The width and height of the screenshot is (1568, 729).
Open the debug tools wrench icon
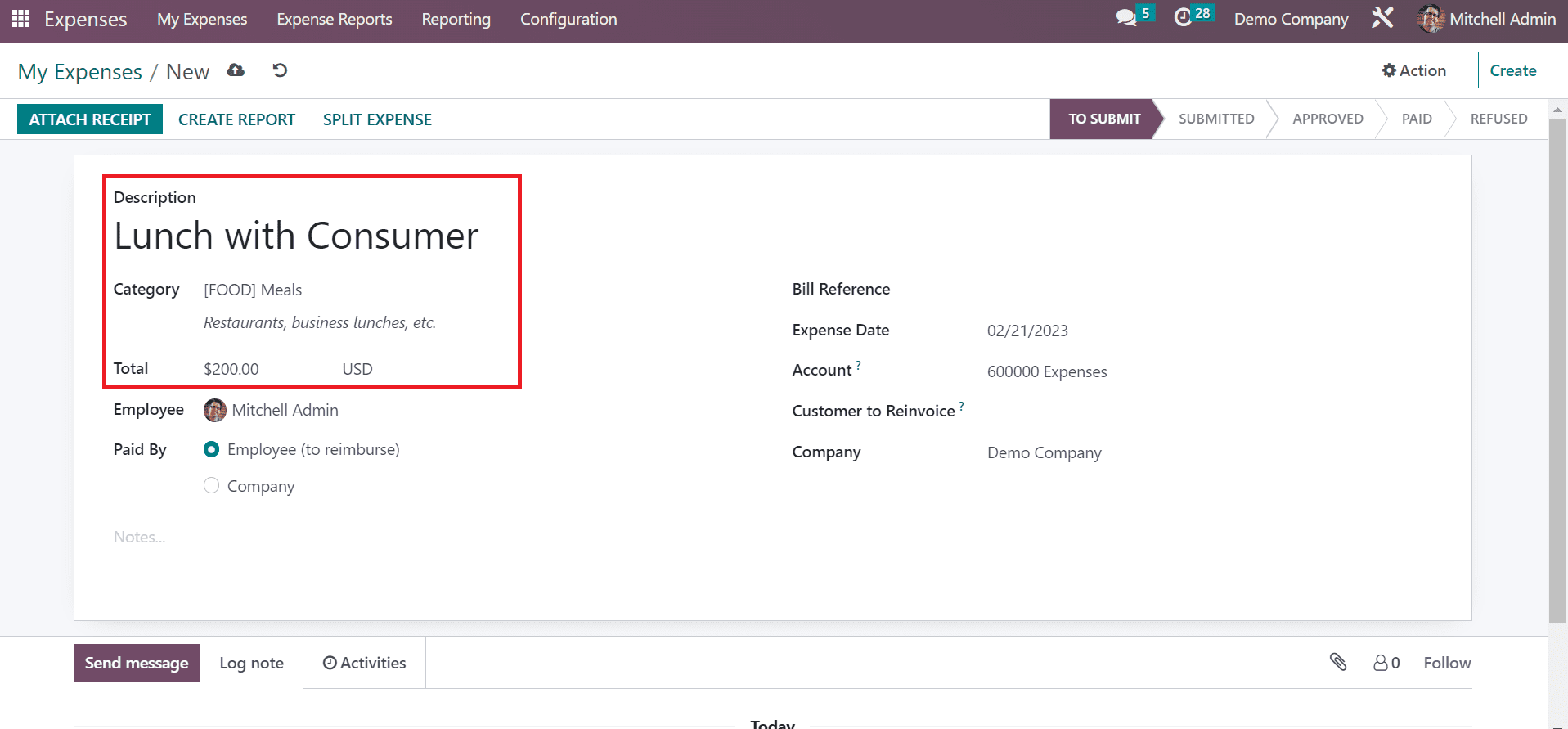[1382, 18]
